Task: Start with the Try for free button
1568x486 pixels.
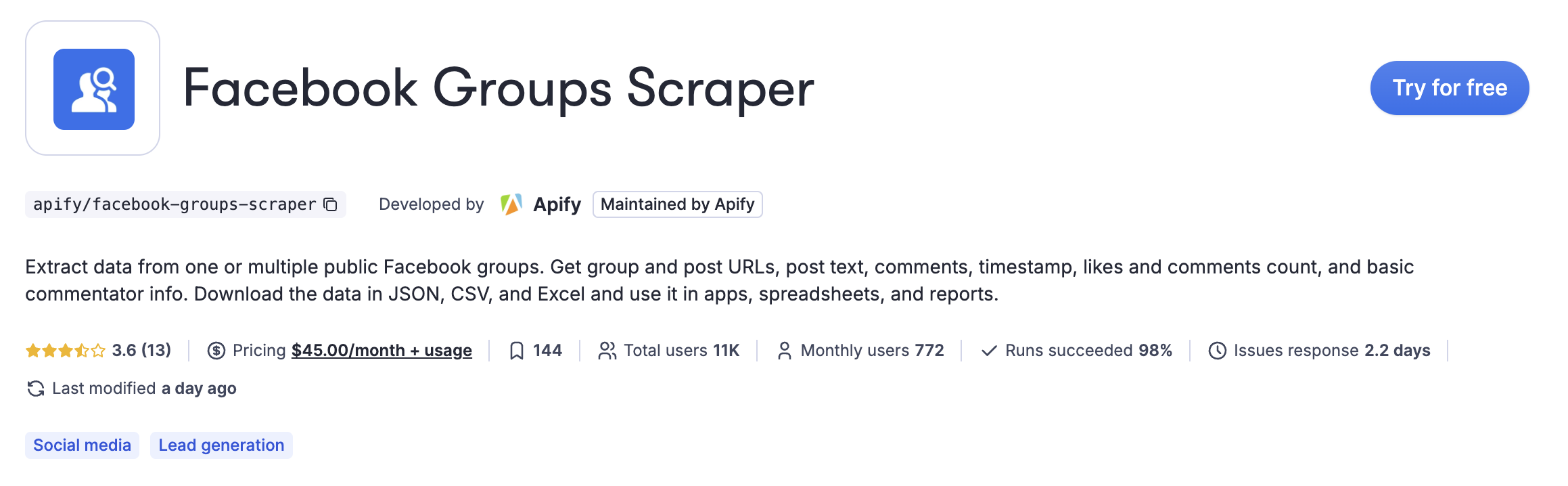Action: 1450,88
